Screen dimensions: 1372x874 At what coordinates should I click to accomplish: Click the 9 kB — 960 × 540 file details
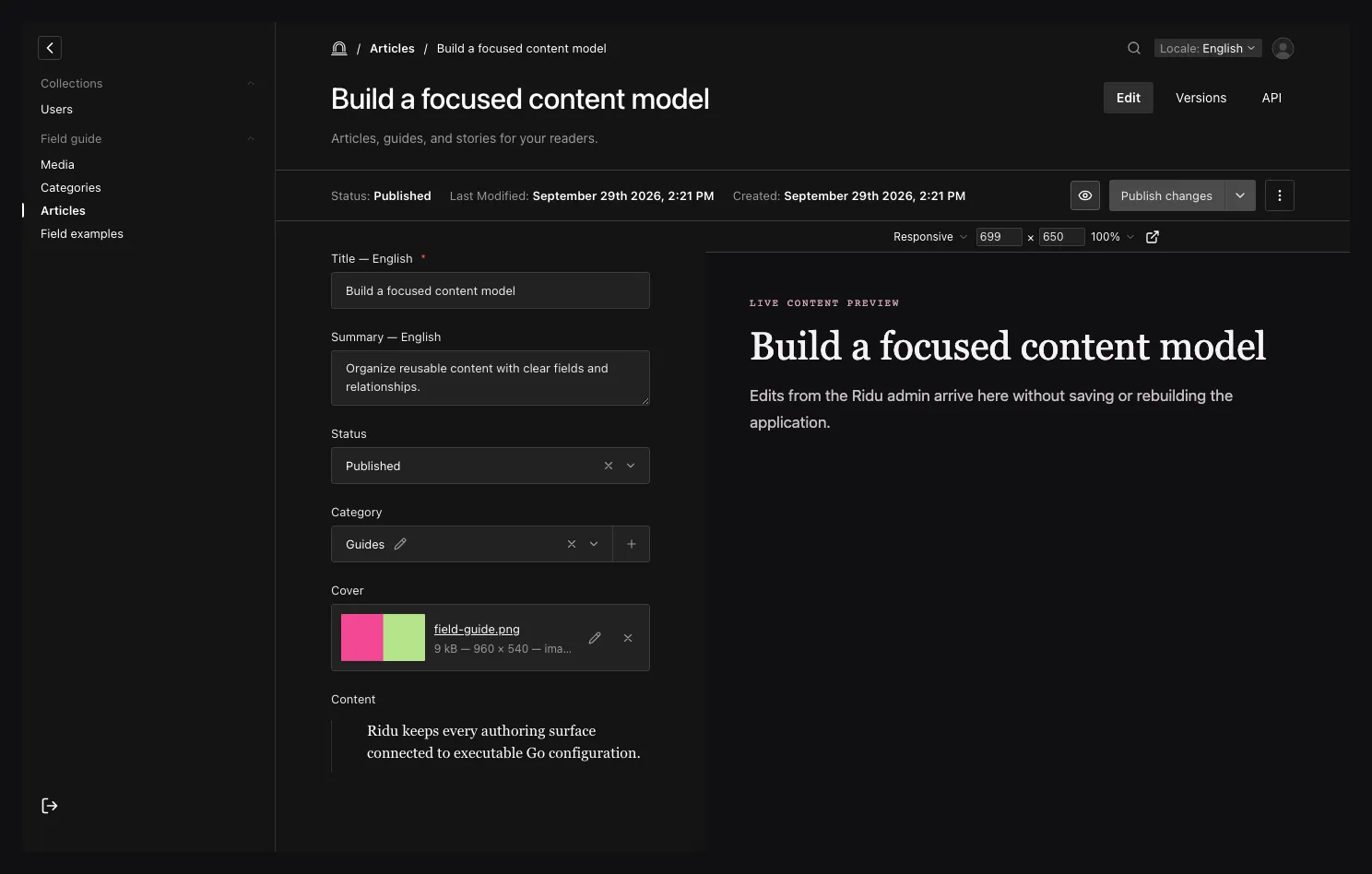pos(503,649)
